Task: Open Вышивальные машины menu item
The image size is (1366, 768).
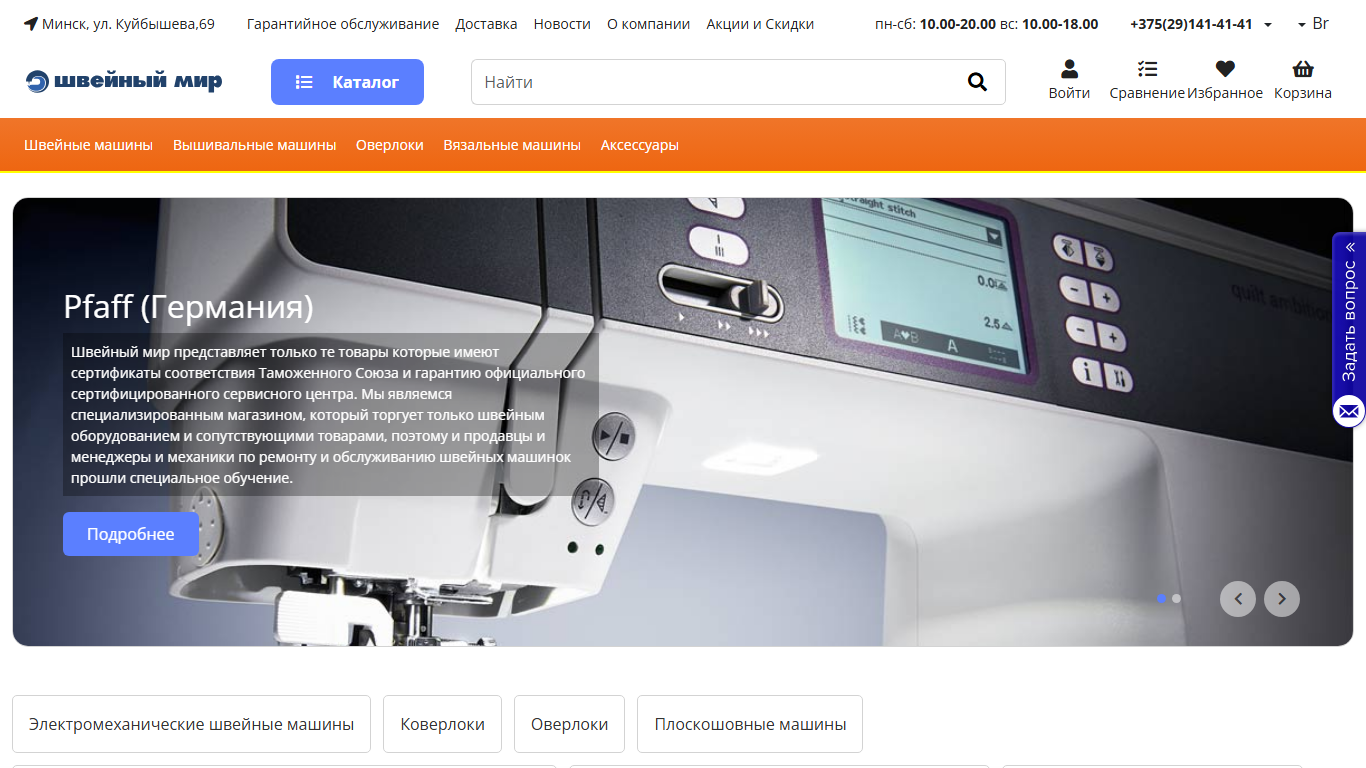Action: click(254, 145)
